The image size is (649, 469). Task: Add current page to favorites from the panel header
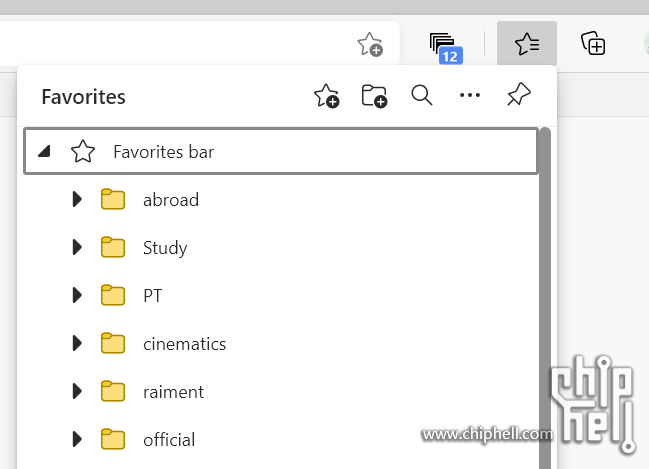coord(327,96)
